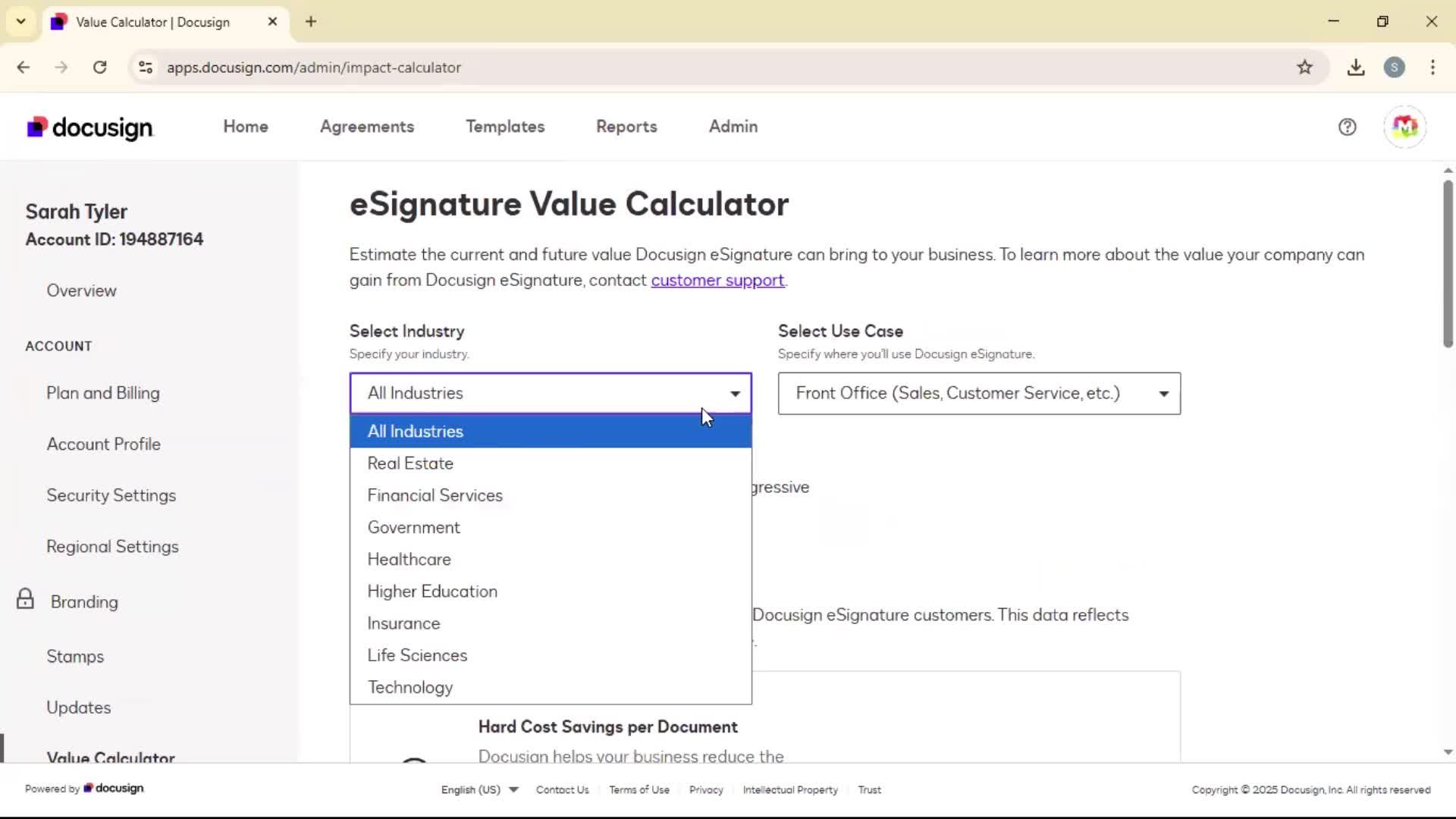This screenshot has width=1456, height=819.
Task: Open the English (US) language dropdown
Action: (x=479, y=789)
